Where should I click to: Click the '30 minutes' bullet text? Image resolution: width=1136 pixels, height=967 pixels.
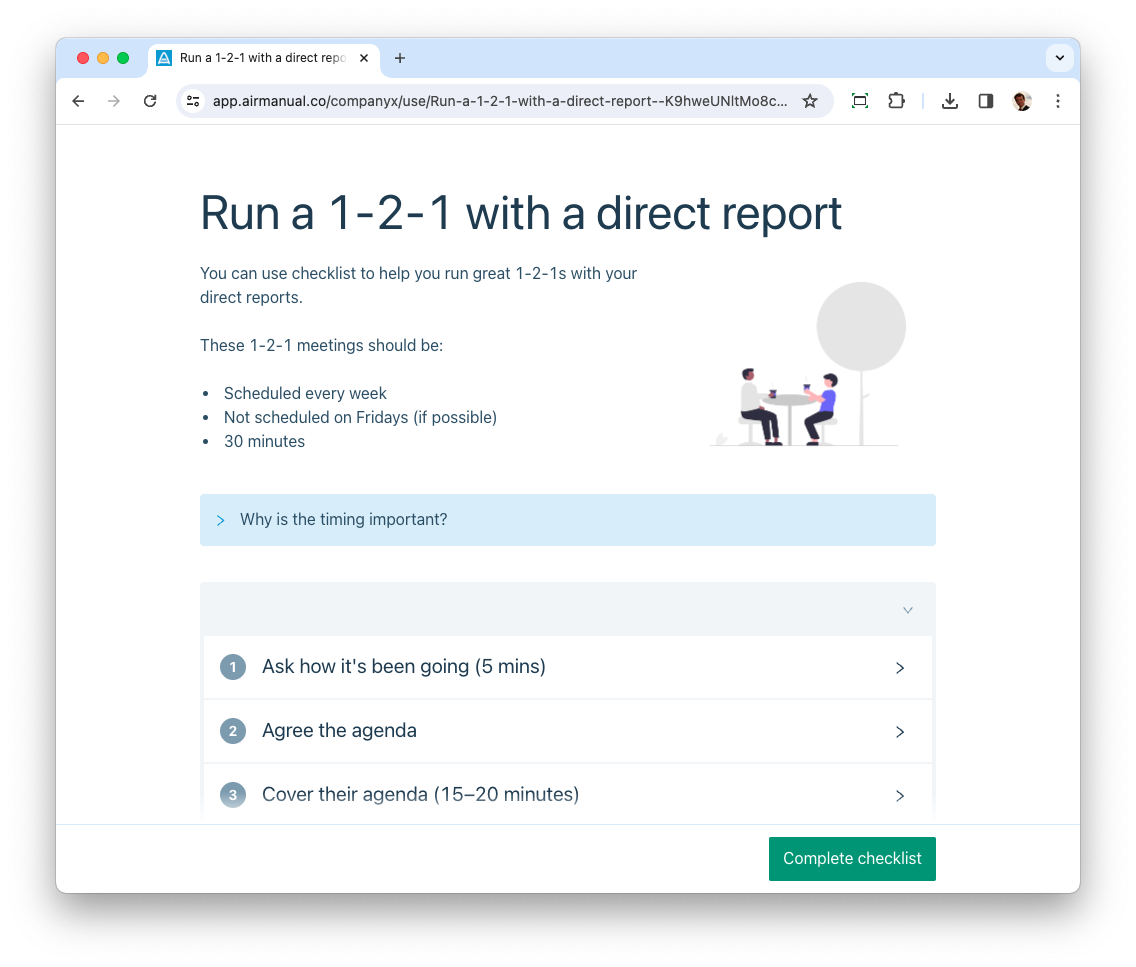[264, 441]
